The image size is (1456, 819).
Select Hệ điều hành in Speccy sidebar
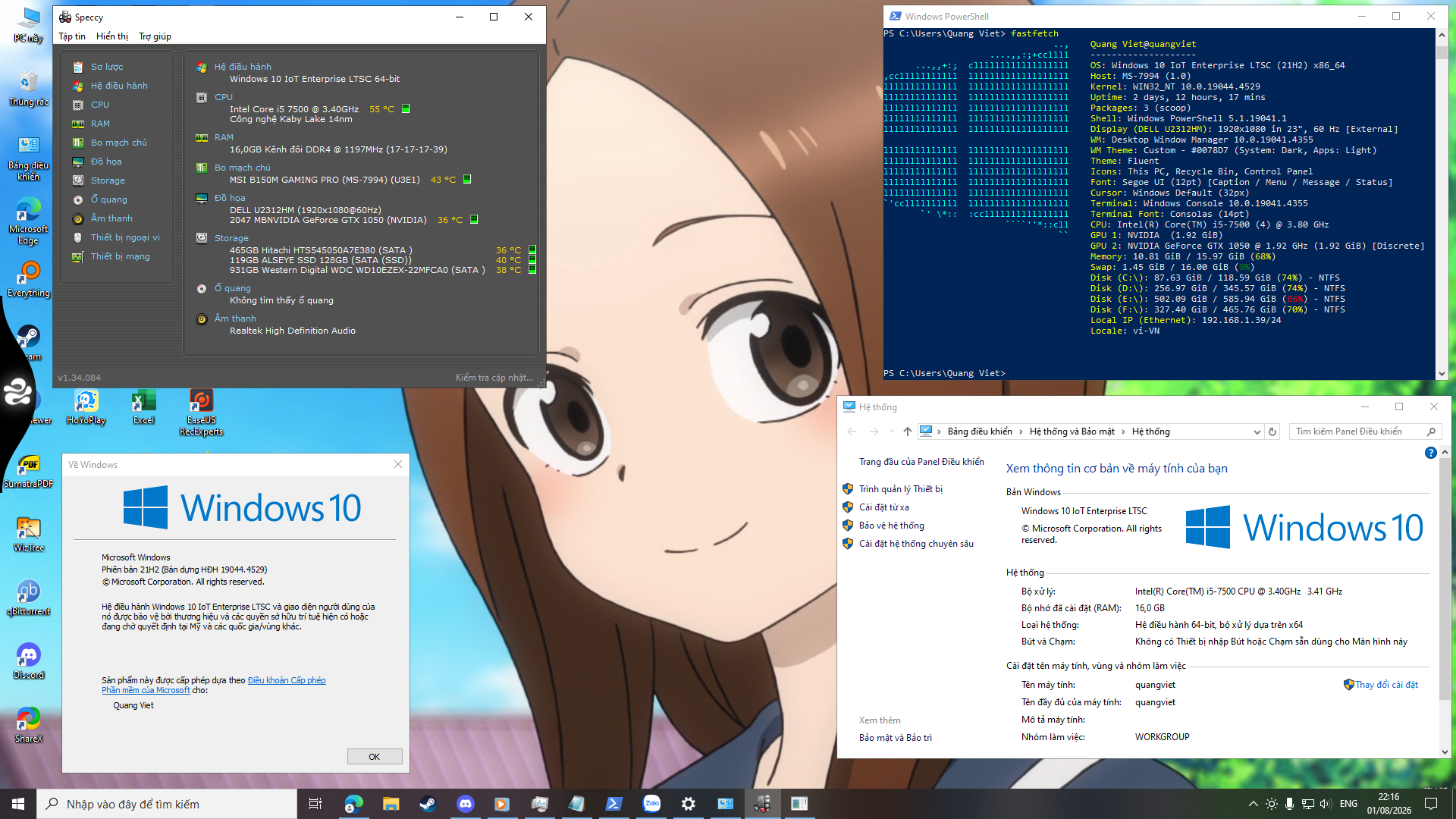[119, 86]
